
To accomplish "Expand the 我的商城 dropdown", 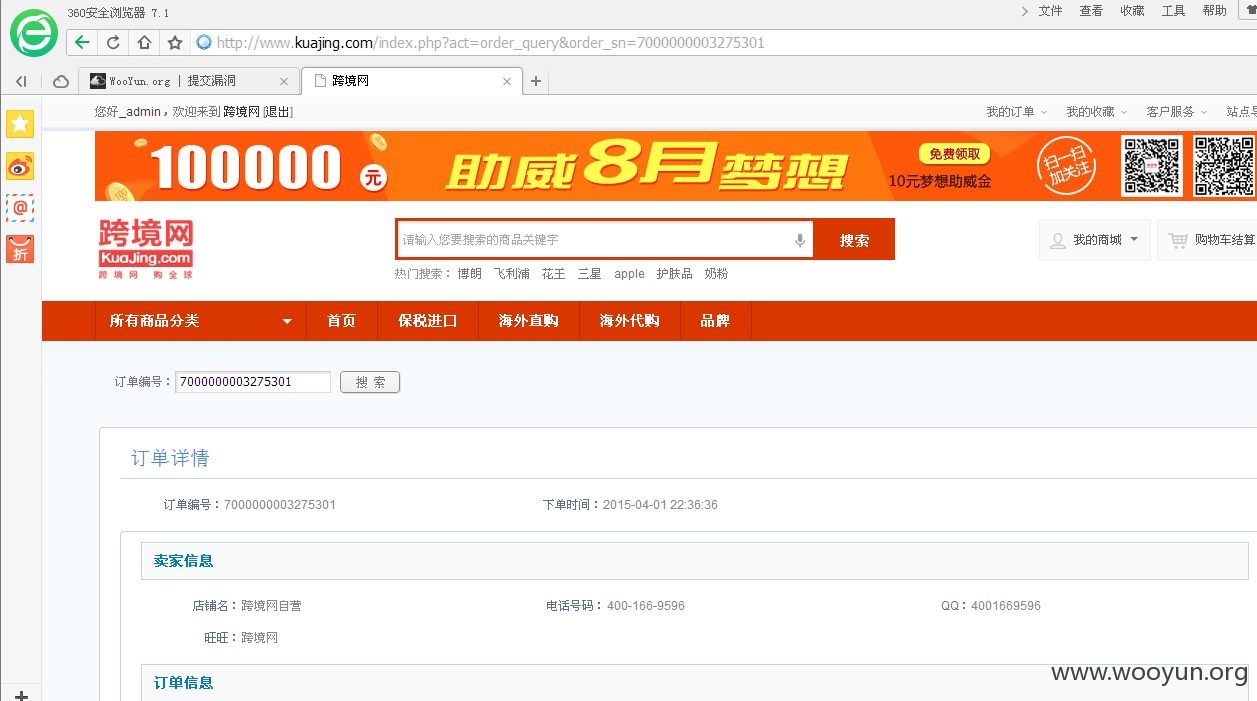I will pyautogui.click(x=1095, y=240).
